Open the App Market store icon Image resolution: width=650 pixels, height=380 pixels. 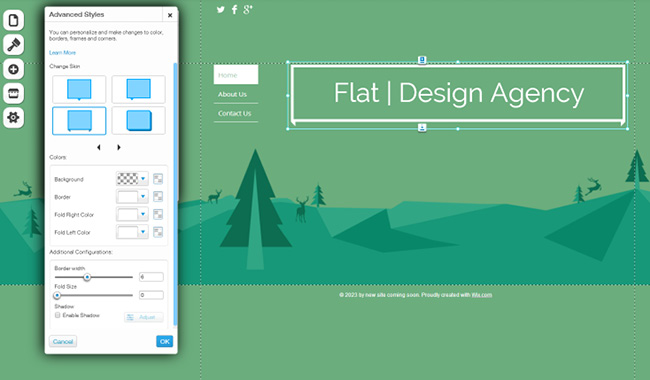coord(13,93)
